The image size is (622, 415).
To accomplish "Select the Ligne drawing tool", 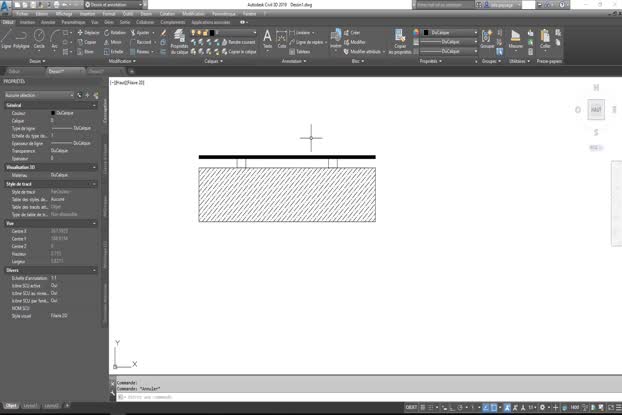I will [x=6, y=39].
